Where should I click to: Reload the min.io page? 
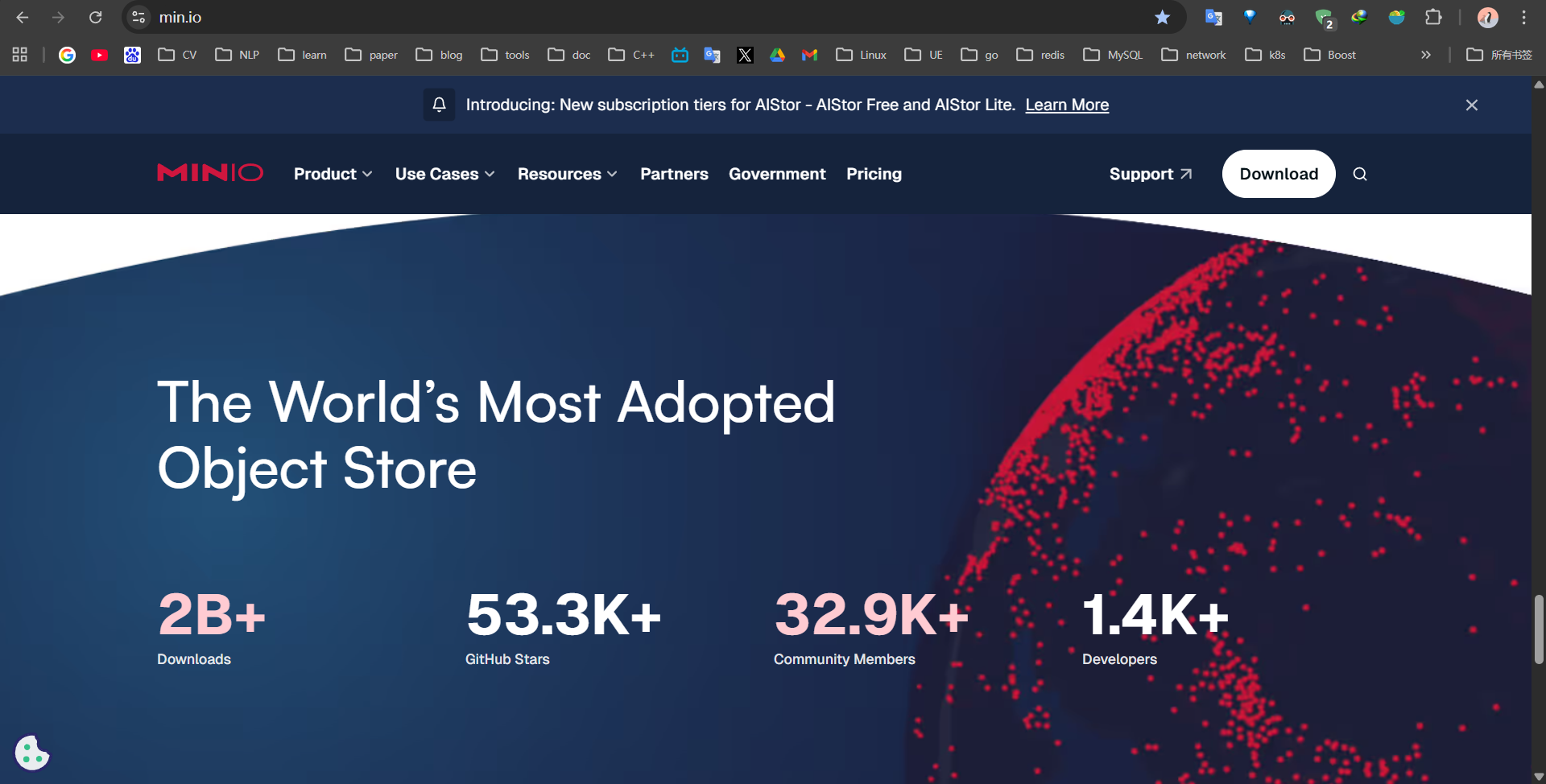[95, 17]
